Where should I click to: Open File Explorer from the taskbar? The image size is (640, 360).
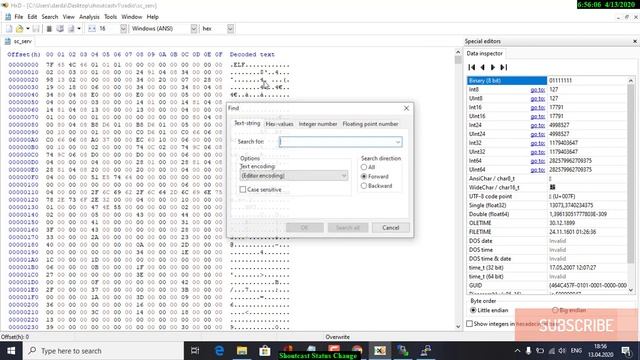pos(242,351)
